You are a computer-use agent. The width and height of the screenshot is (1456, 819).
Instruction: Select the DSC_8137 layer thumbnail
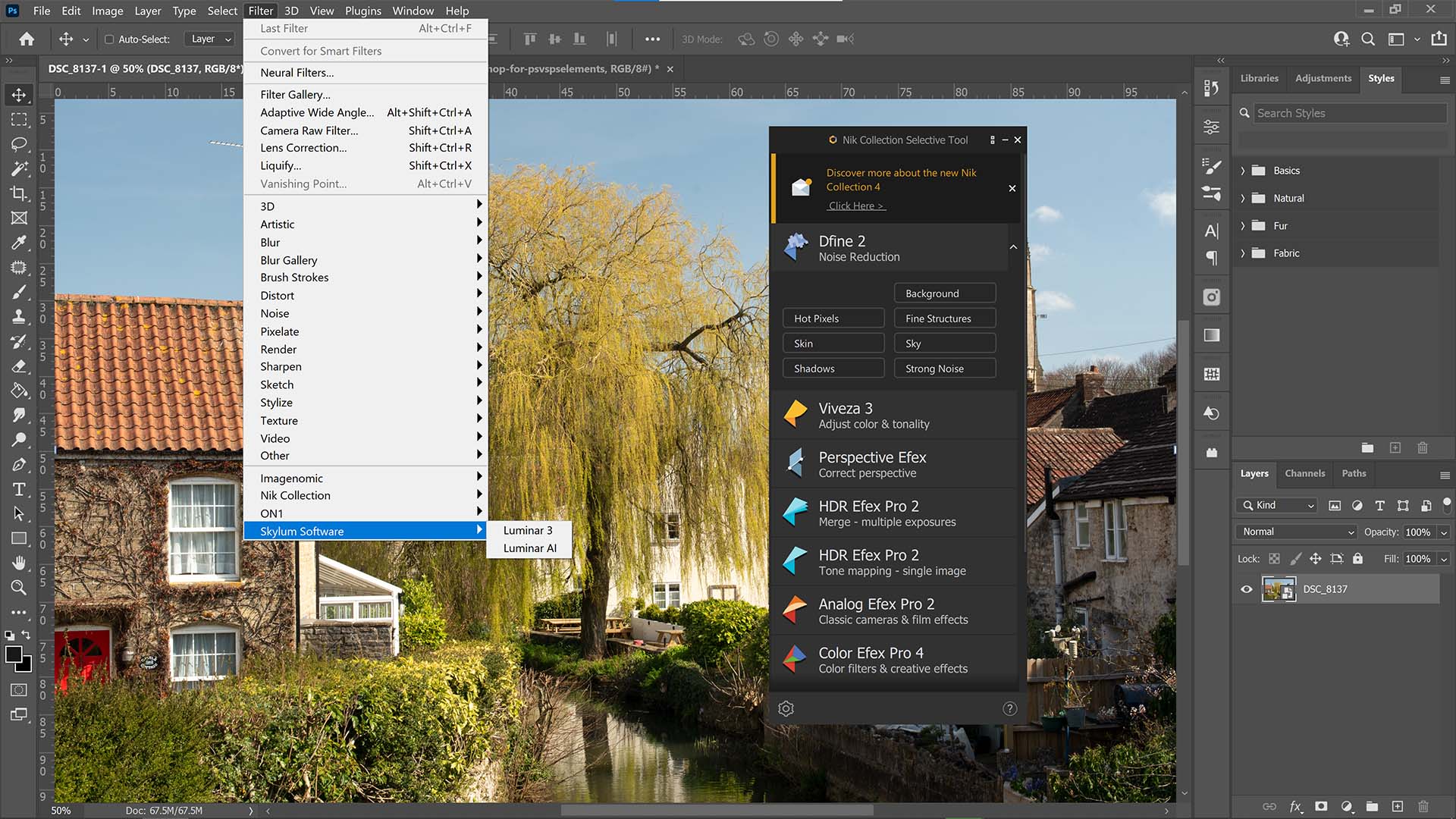[x=1279, y=589]
